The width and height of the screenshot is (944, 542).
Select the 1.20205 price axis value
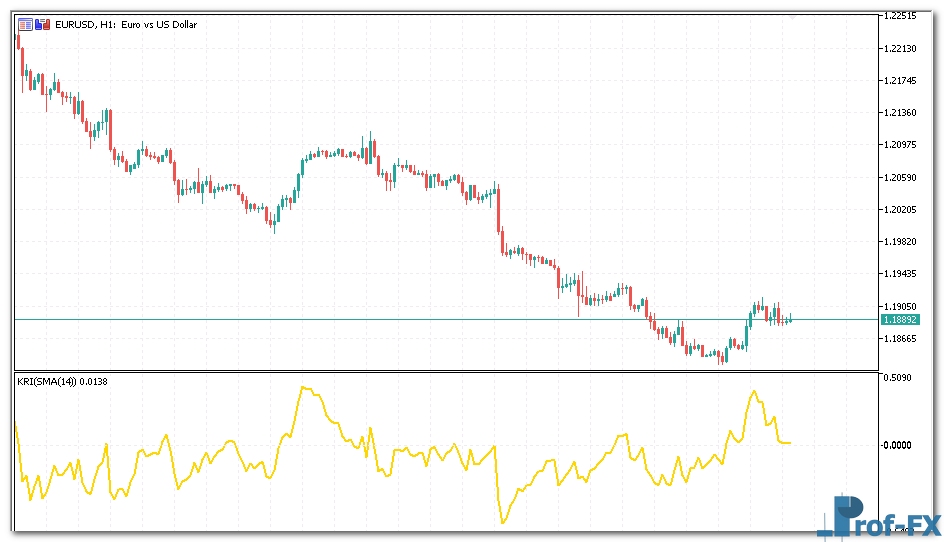(x=899, y=209)
